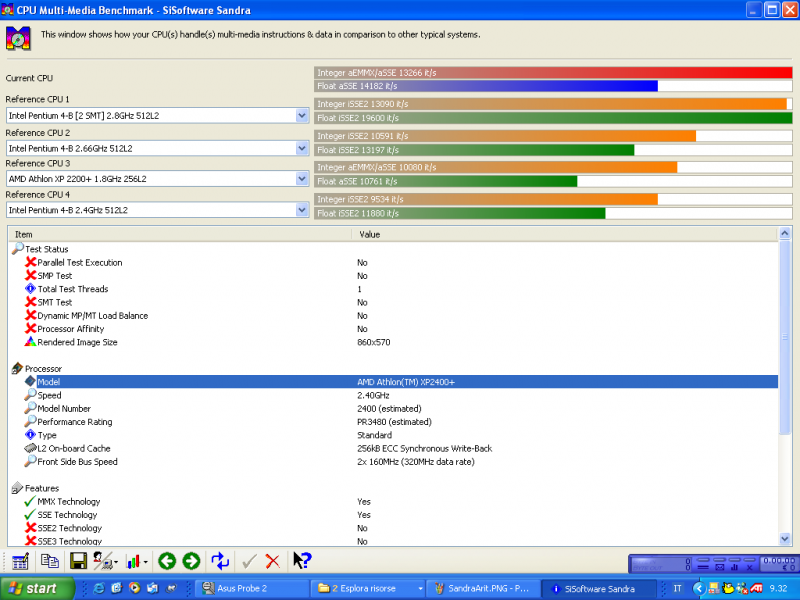Click the save floppy disk icon
The height and width of the screenshot is (600, 800).
[x=78, y=561]
